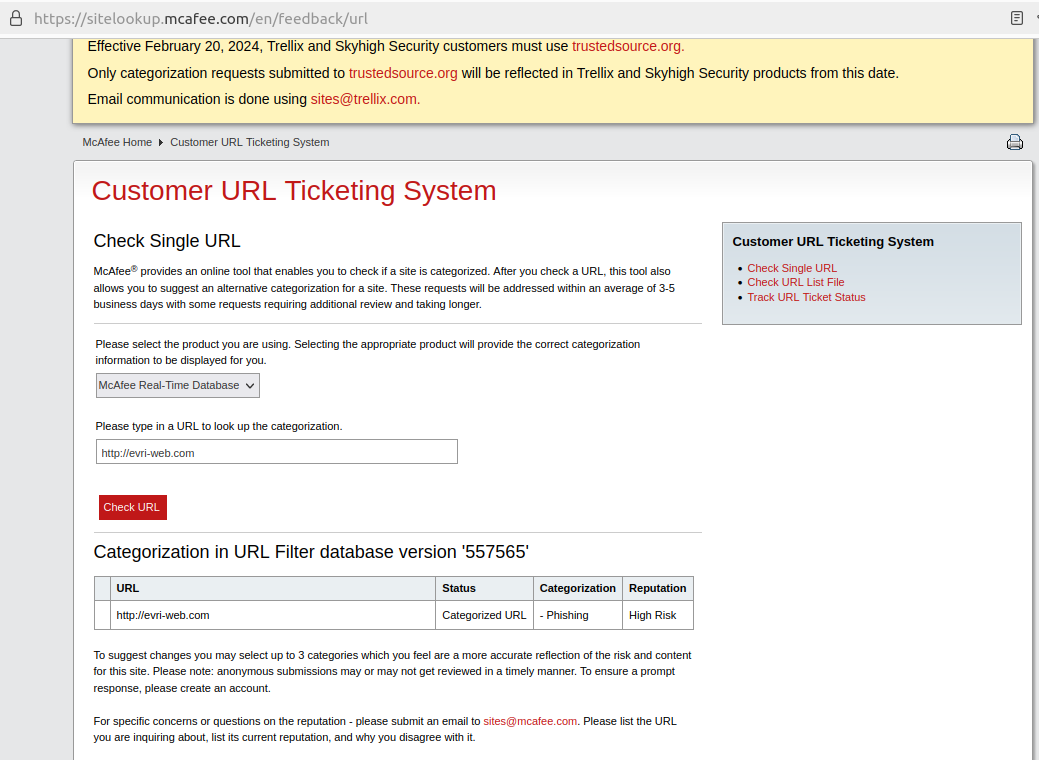
Task: Click the Check Single URL section heading
Action: pyautogui.click(x=167, y=241)
